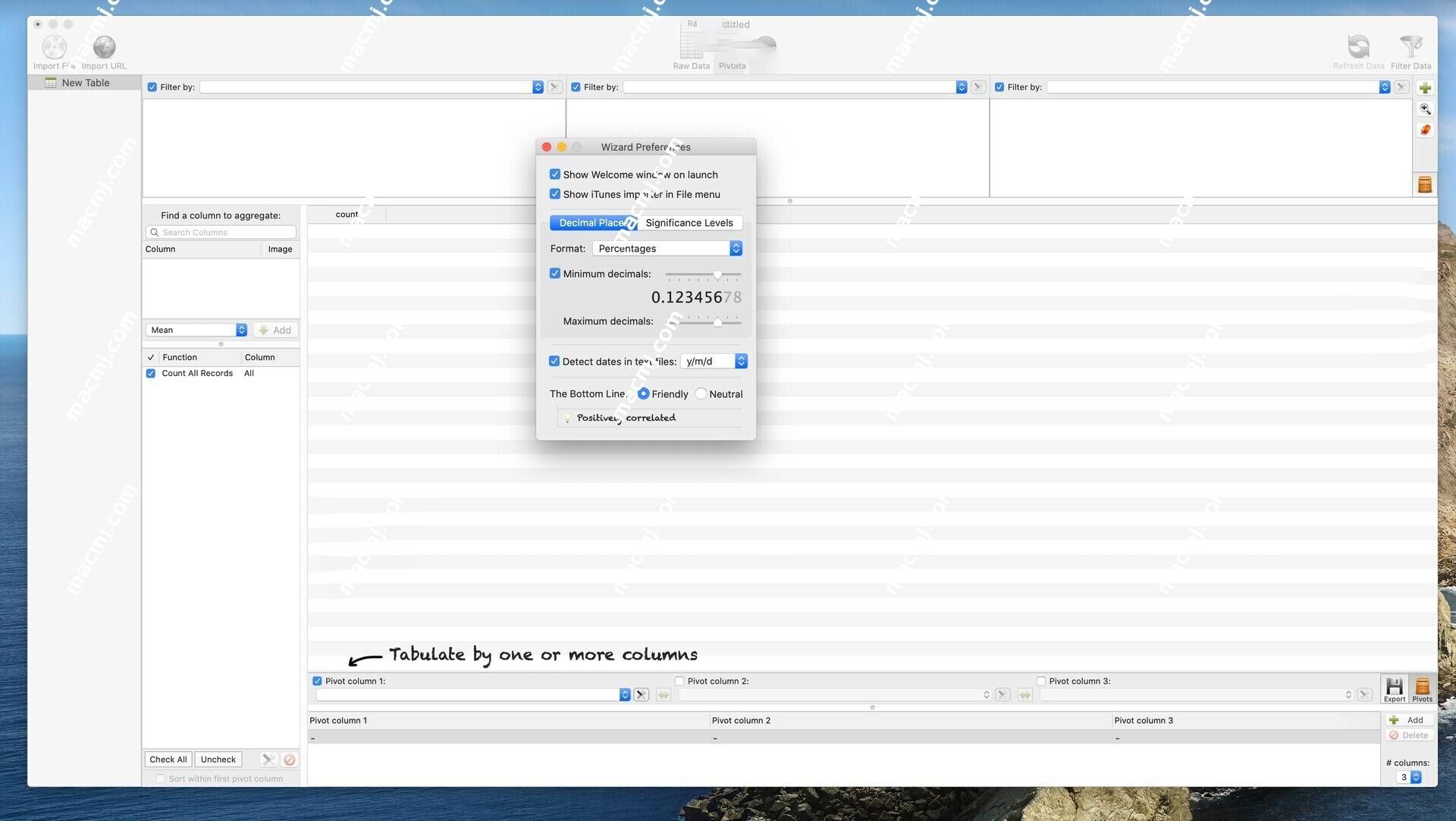Click the orange eraser icon beside filters
1456x821 pixels.
[x=1425, y=130]
